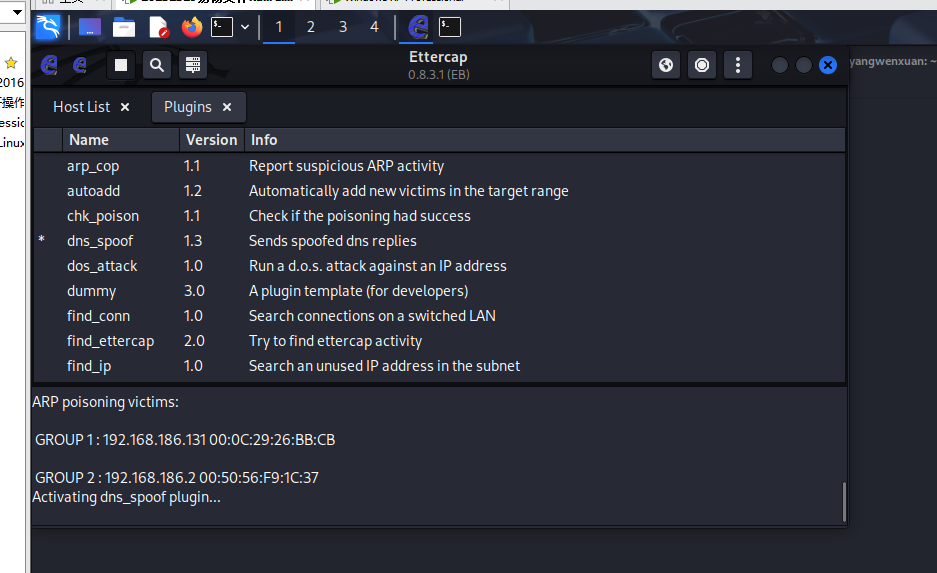937x573 pixels.
Task: Activate the arp_cop plugin
Action: 93,166
